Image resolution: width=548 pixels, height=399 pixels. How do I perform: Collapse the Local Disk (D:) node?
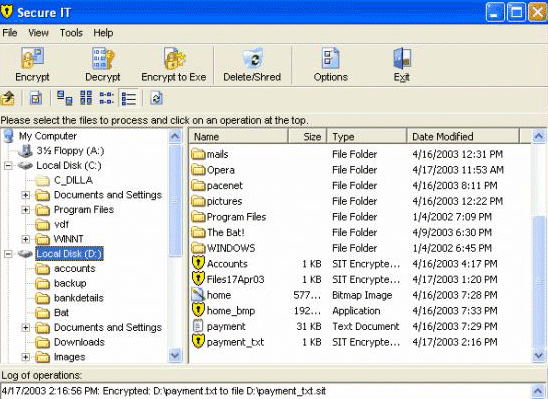[8, 254]
